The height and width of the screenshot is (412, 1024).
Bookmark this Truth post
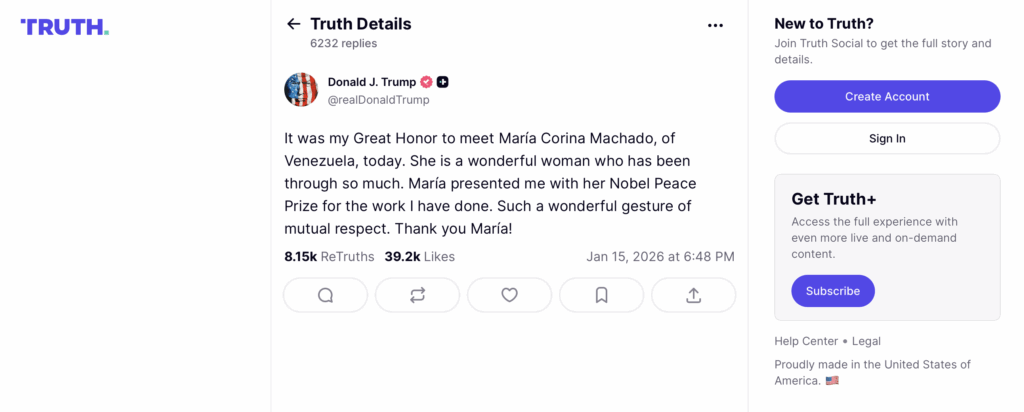(601, 295)
